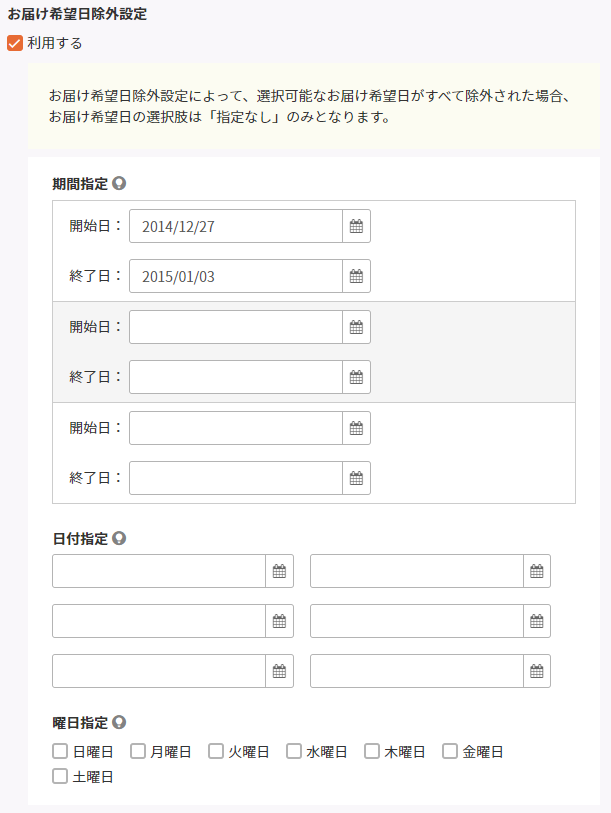Check the 日曜日 checkbox
611x813 pixels.
(60, 751)
